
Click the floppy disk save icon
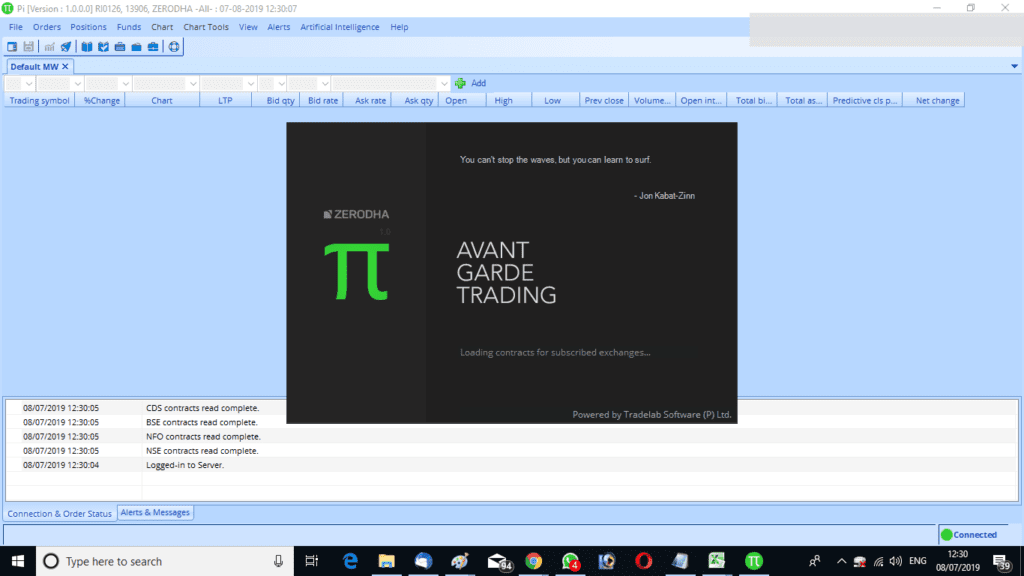[28, 46]
